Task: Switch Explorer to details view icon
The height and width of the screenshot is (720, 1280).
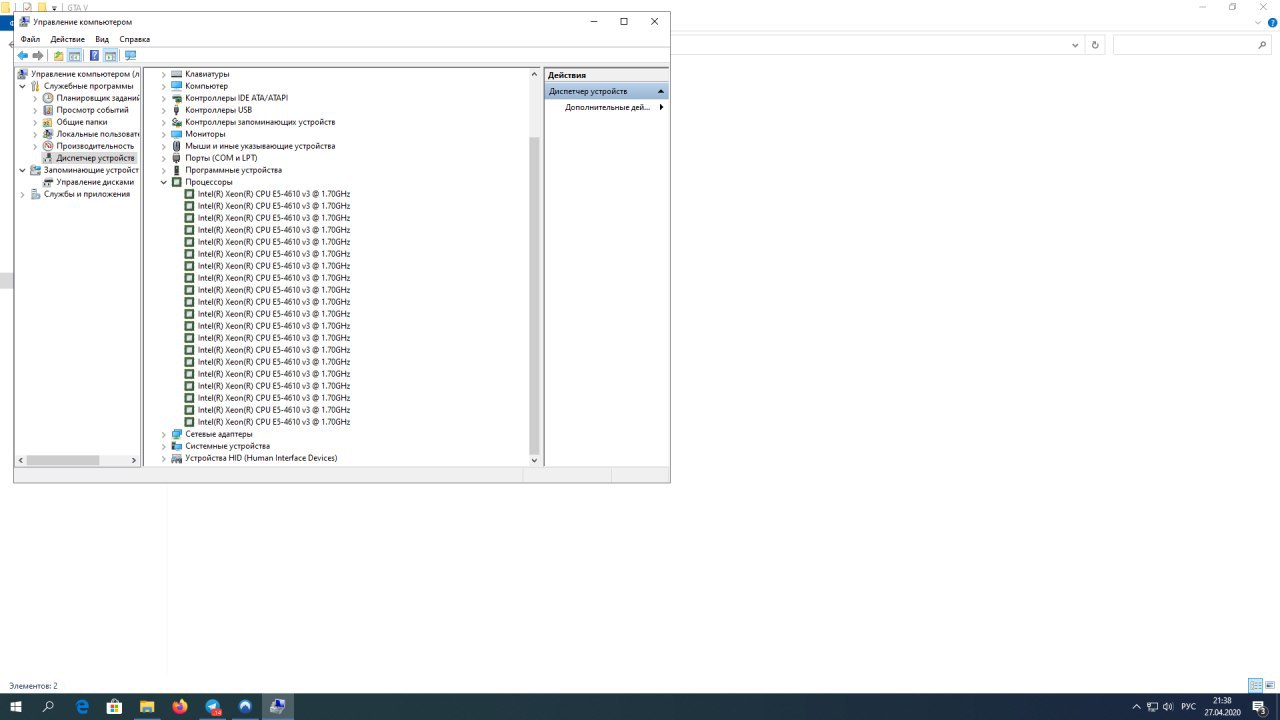Action: 1255,686
